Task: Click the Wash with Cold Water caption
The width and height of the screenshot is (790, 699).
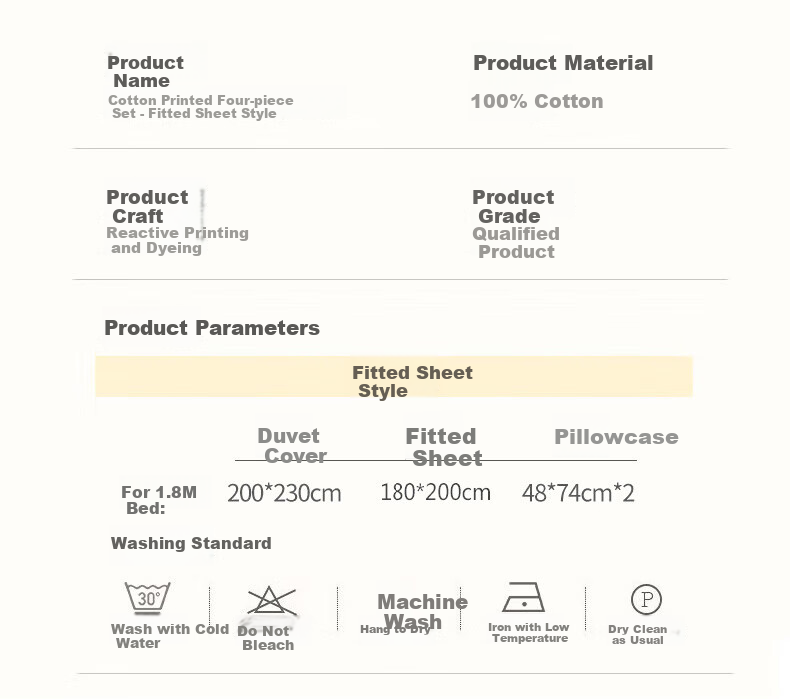Action: click(x=170, y=636)
